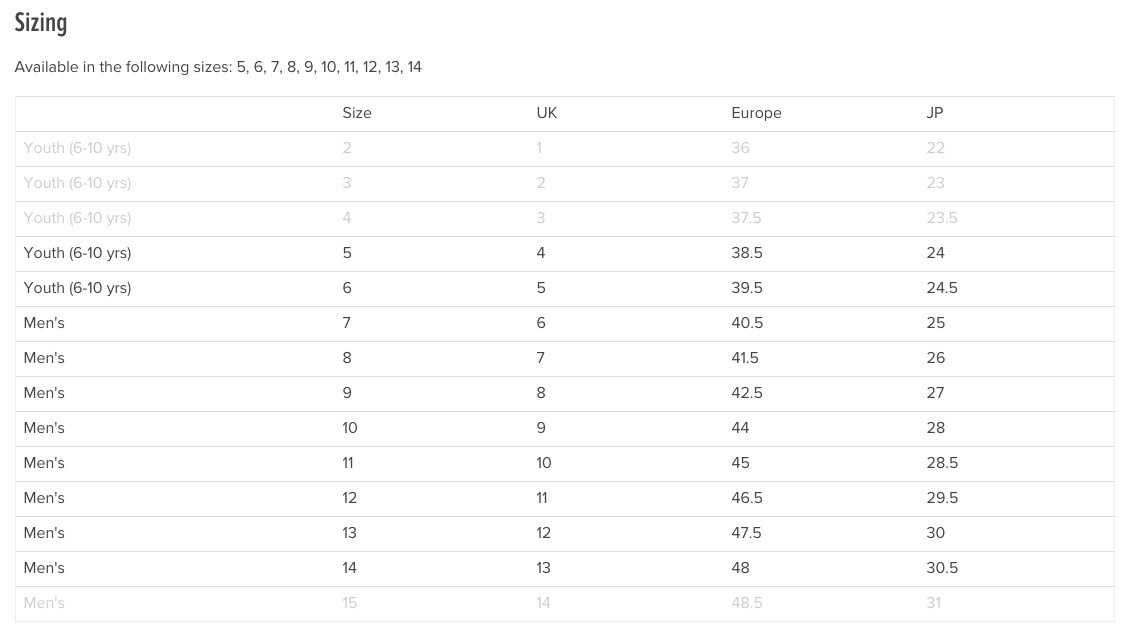The image size is (1144, 638).
Task: Click the Youth row with size 5
Action: coord(565,253)
